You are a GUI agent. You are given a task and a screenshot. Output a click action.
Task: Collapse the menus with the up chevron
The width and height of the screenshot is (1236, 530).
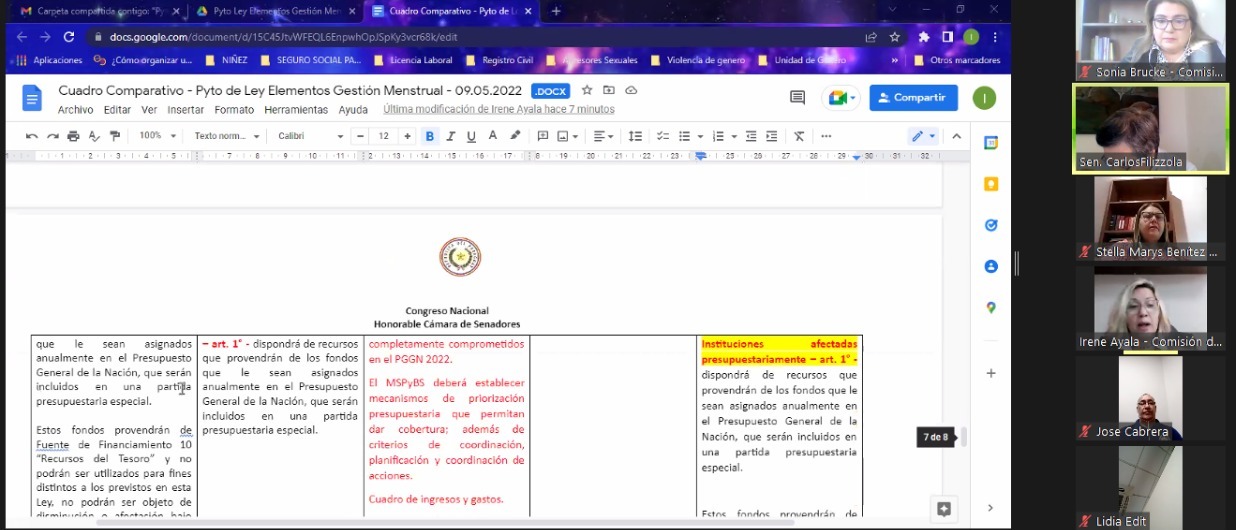coord(957,136)
